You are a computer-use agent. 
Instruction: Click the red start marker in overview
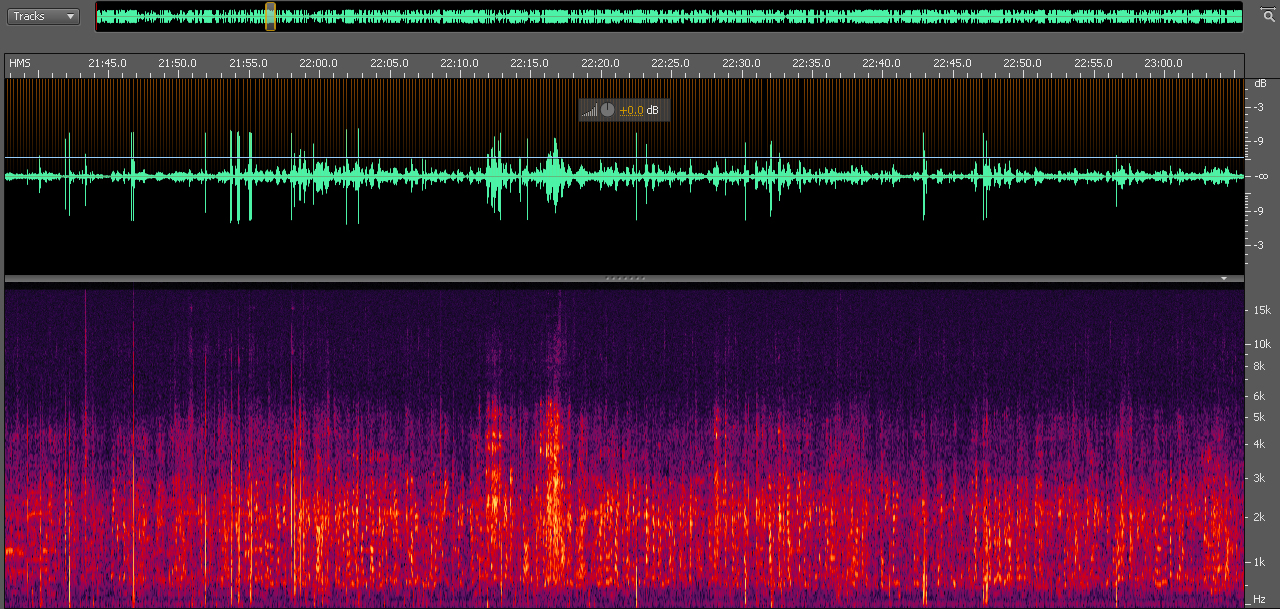(97, 16)
